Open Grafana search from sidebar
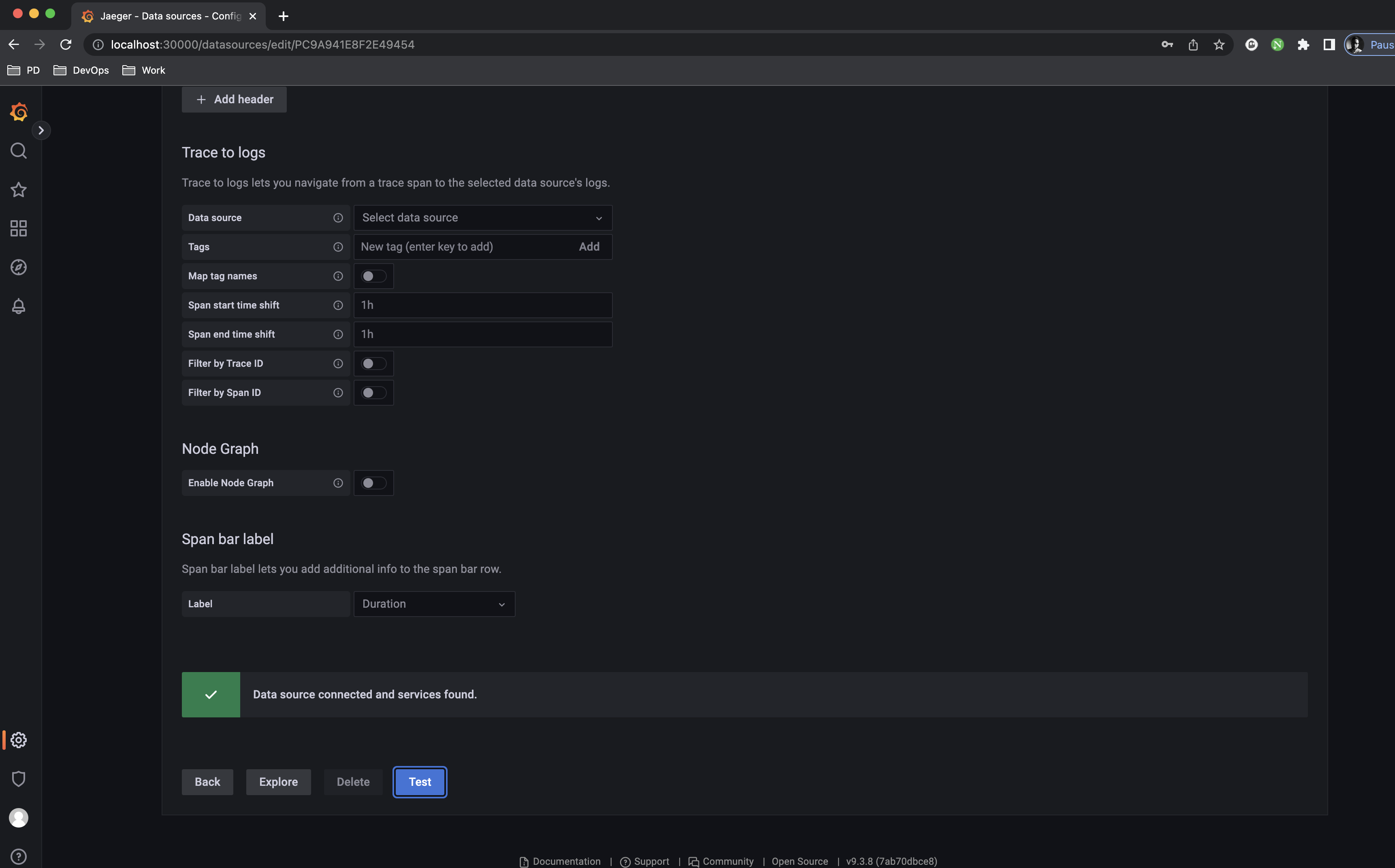The height and width of the screenshot is (868, 1395). (18, 151)
